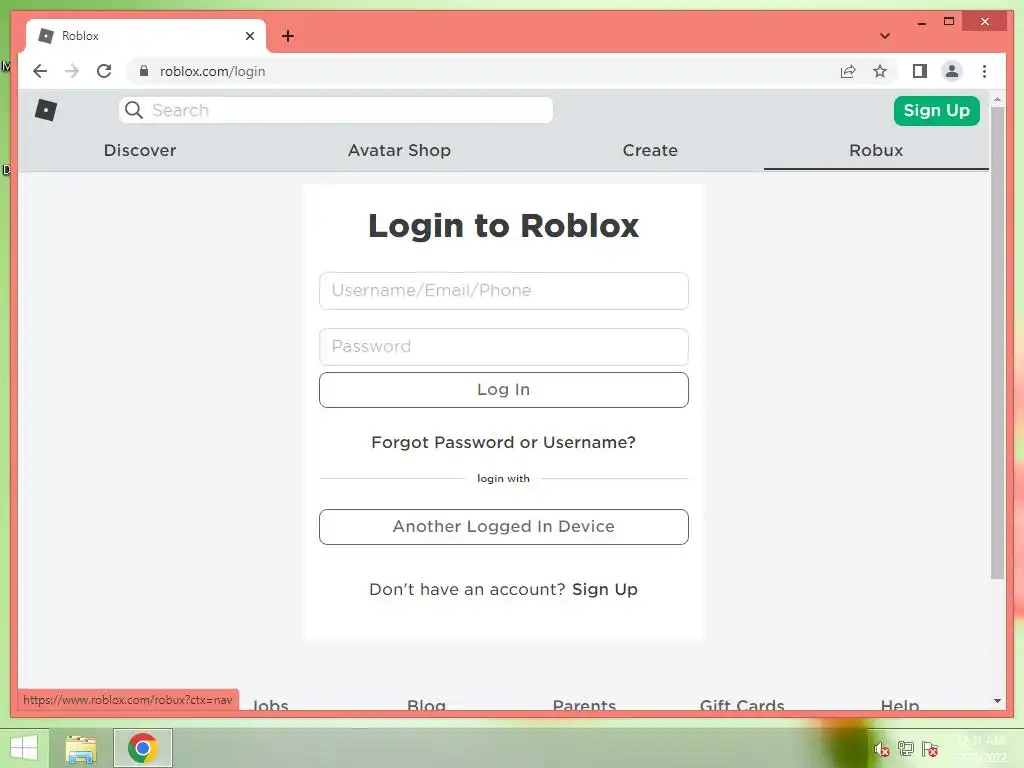Open the Create menu item
The height and width of the screenshot is (768, 1024).
click(x=650, y=150)
